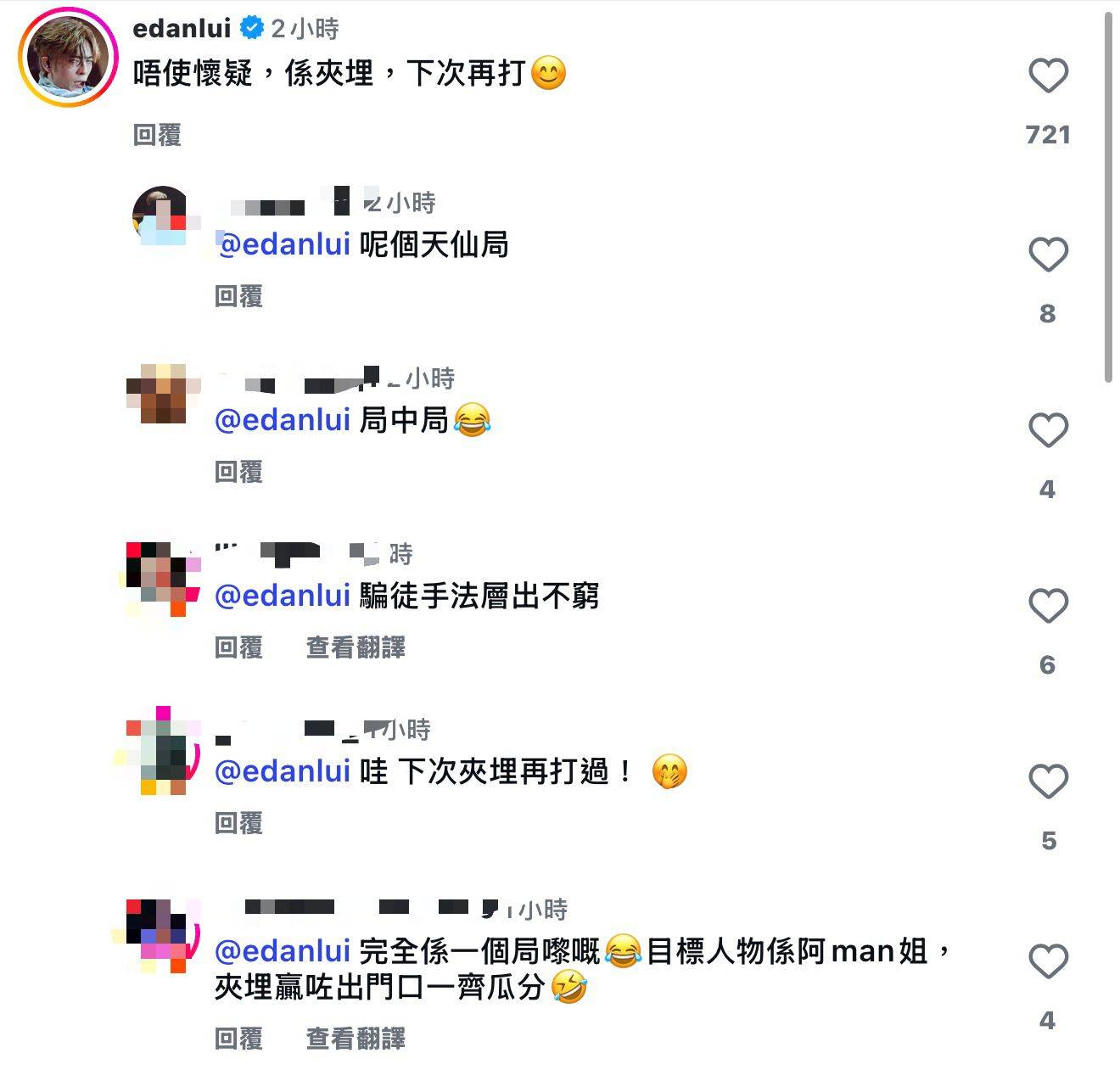Heart the 下次夾埋再打過 reply
Screen dimensions: 1120x1070
tap(1048, 781)
